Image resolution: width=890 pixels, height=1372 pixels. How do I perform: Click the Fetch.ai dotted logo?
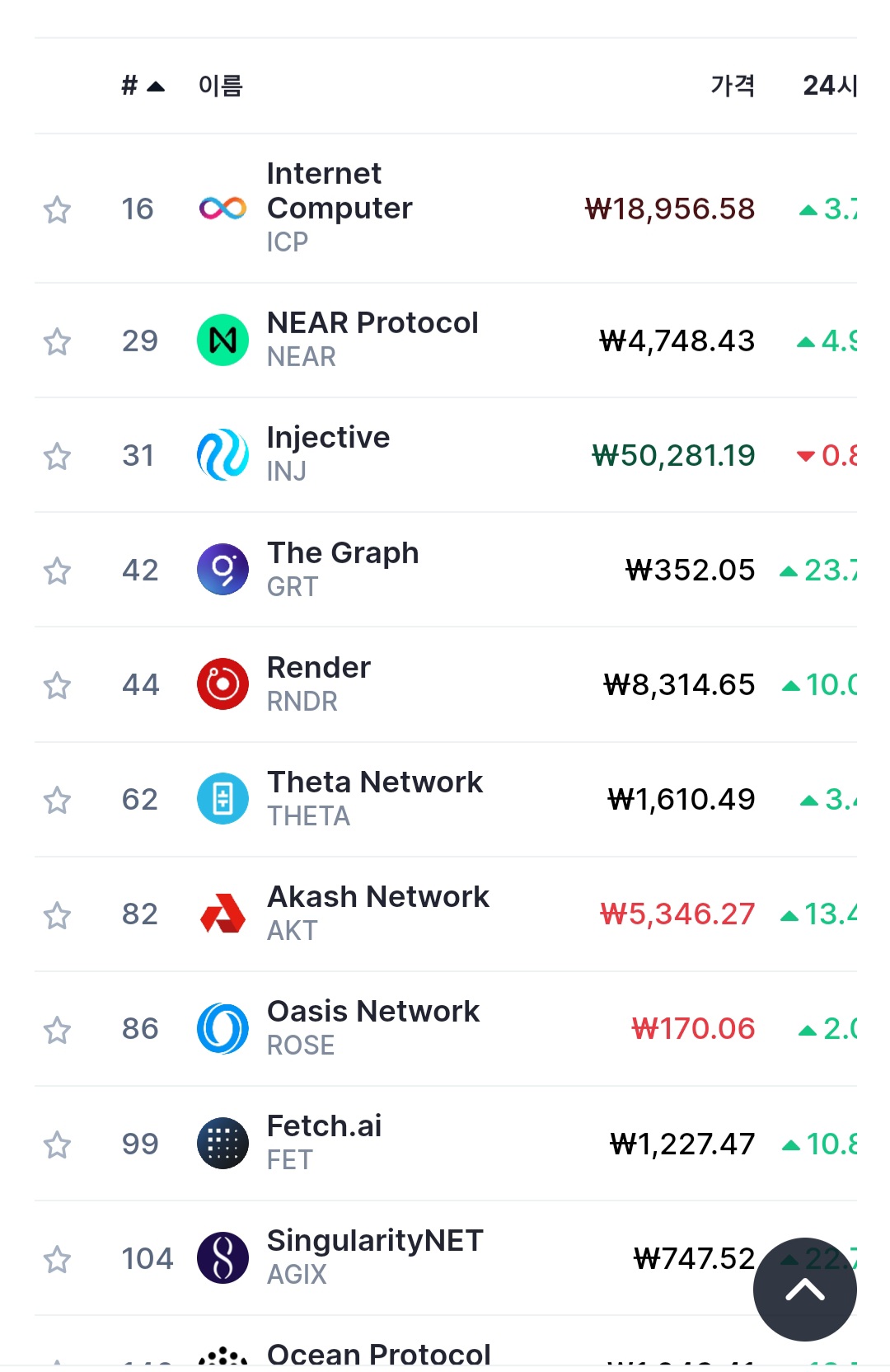coord(222,1144)
